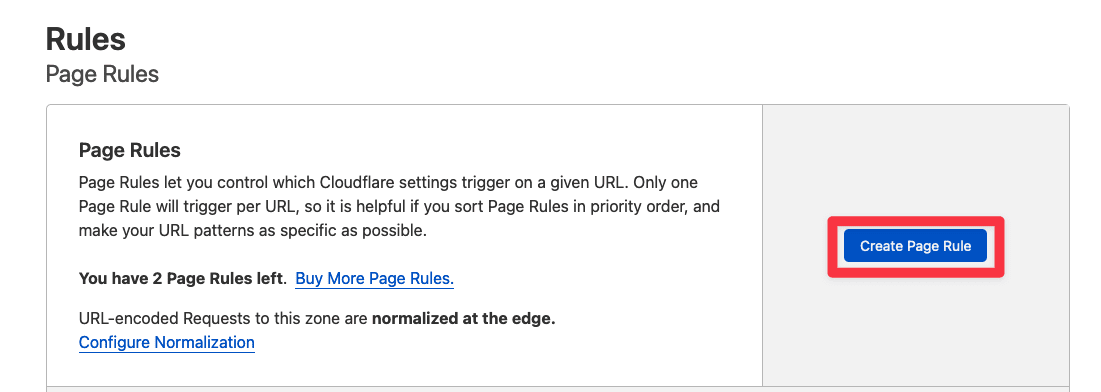This screenshot has height=392, width=1101.
Task: Click the Page Rules subtitle under Rules
Action: [x=102, y=74]
